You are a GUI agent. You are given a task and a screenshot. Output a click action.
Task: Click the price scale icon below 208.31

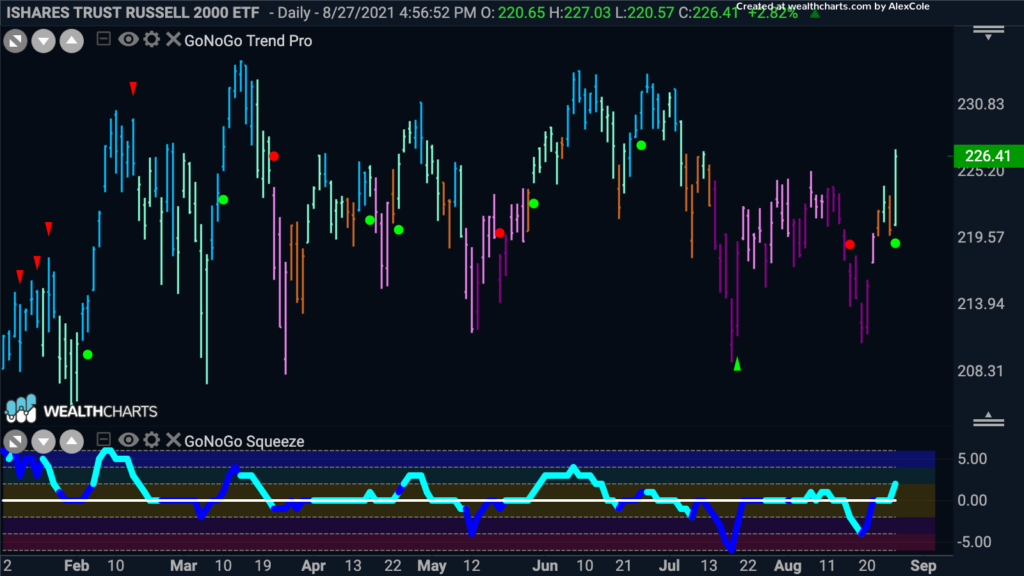pos(989,420)
